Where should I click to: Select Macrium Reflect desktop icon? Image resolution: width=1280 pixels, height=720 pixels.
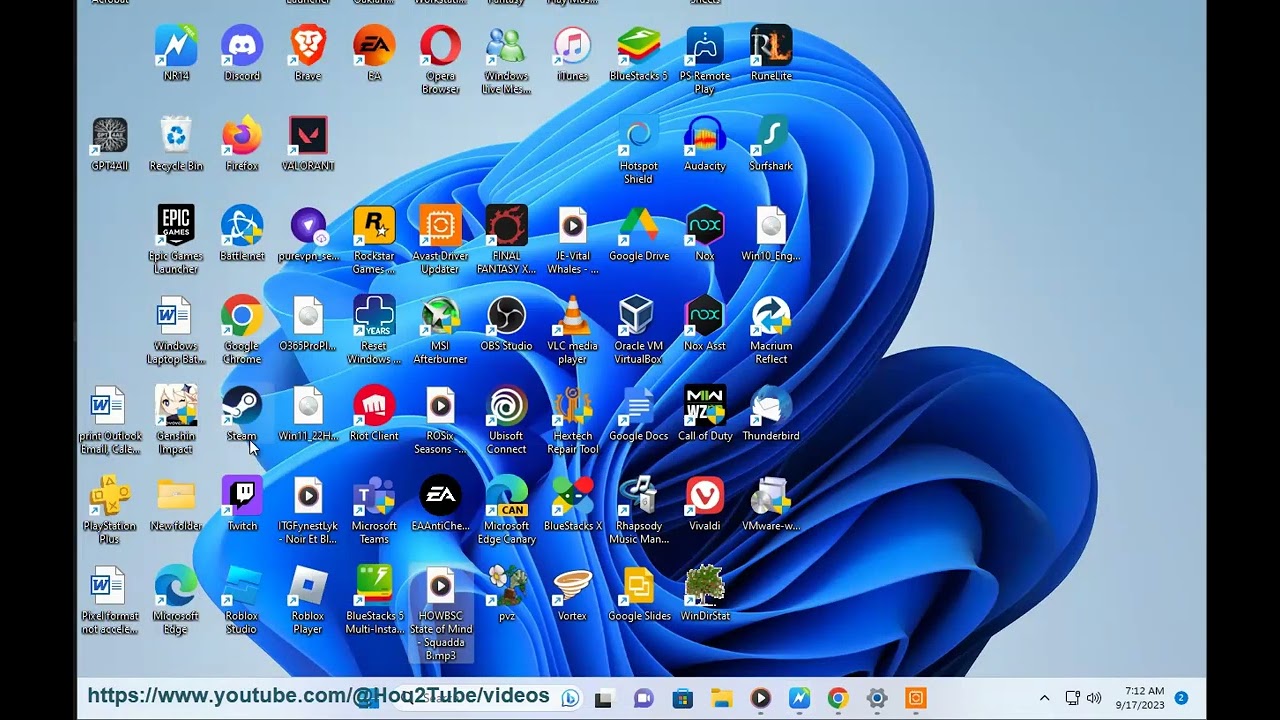pos(771,330)
